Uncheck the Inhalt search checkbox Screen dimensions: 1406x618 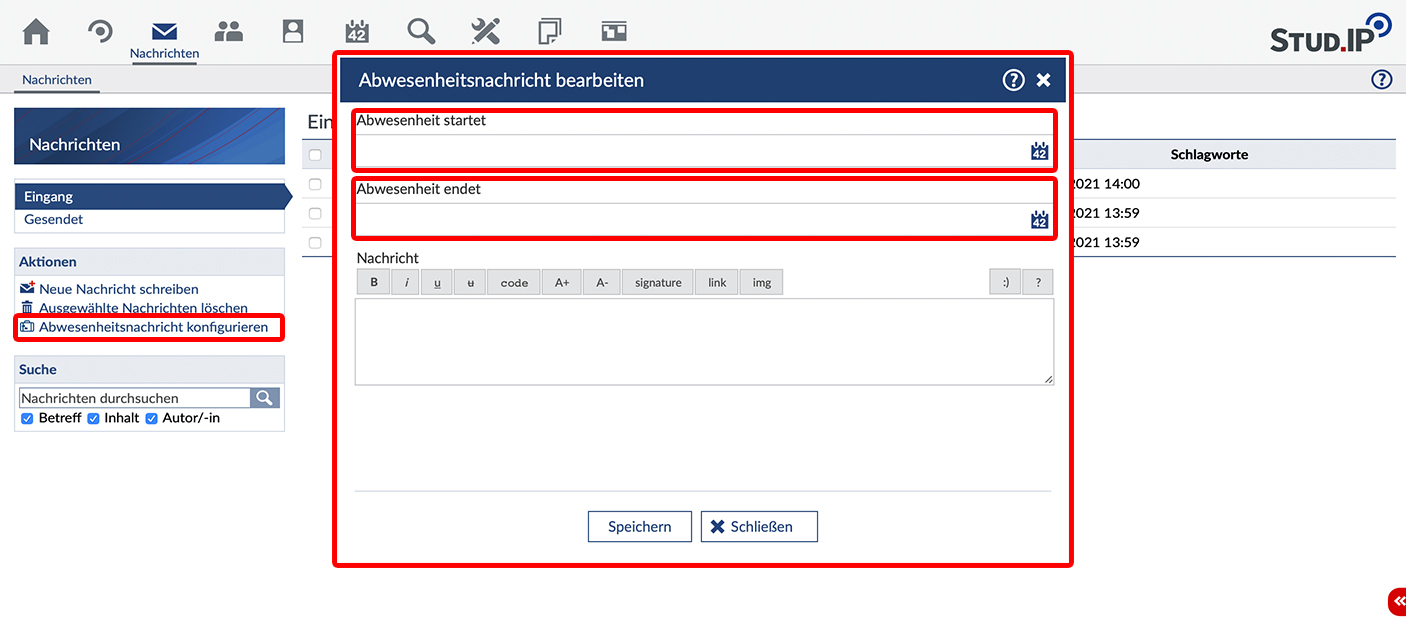(94, 419)
